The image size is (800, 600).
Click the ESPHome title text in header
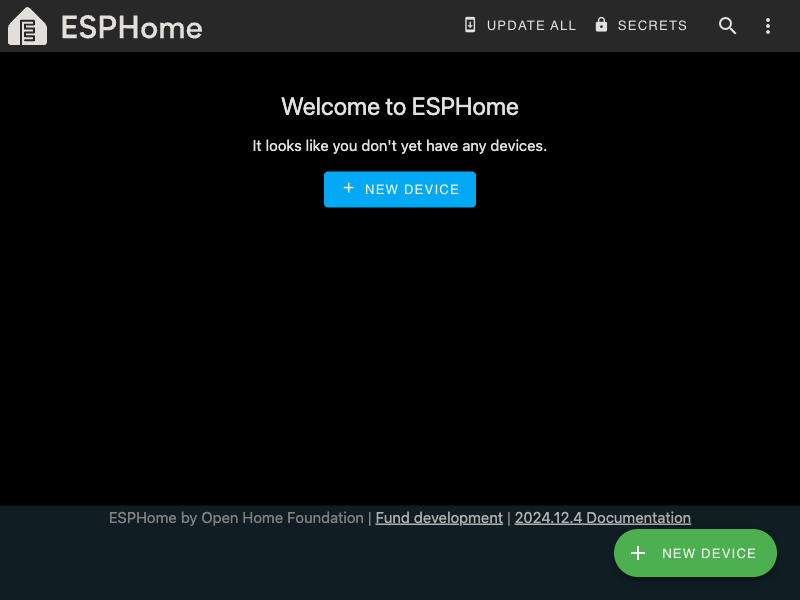point(132,28)
